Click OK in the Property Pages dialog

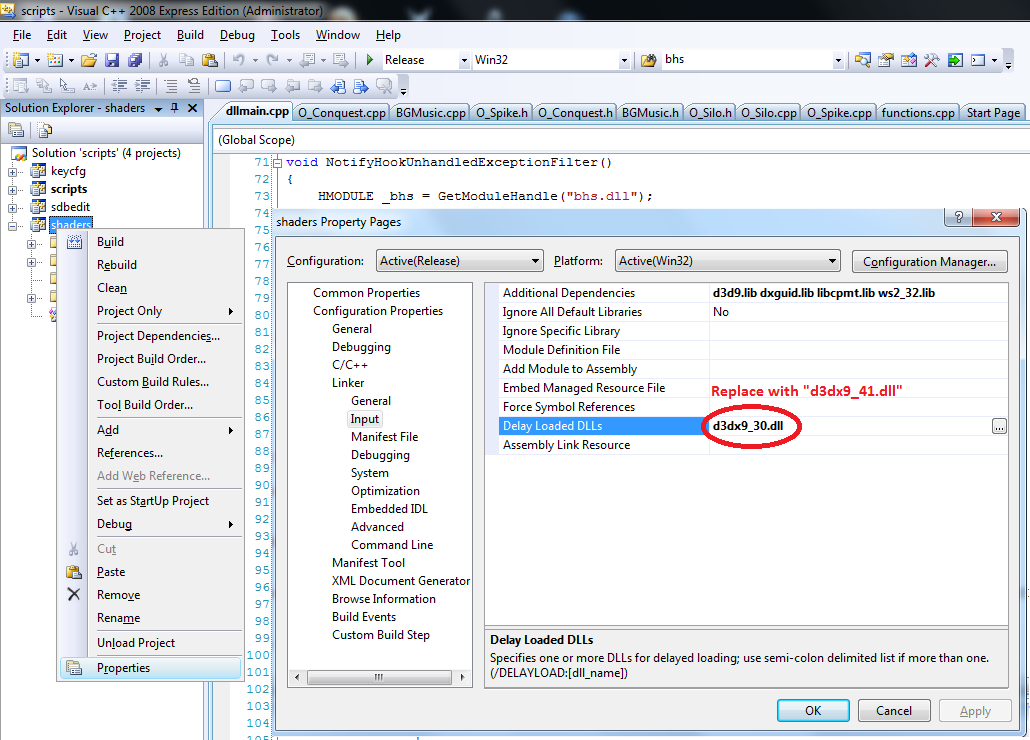813,711
